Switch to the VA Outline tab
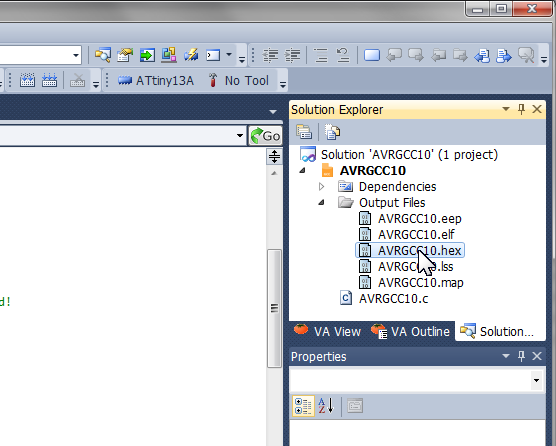This screenshot has height=446, width=556. (x=410, y=331)
